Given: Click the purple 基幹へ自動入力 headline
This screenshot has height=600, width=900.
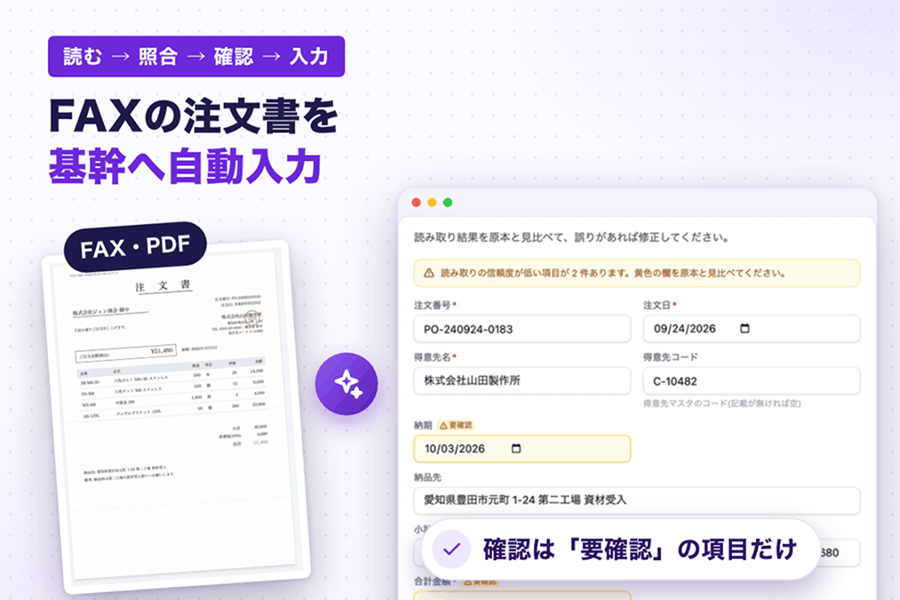Looking at the screenshot, I should coord(185,166).
